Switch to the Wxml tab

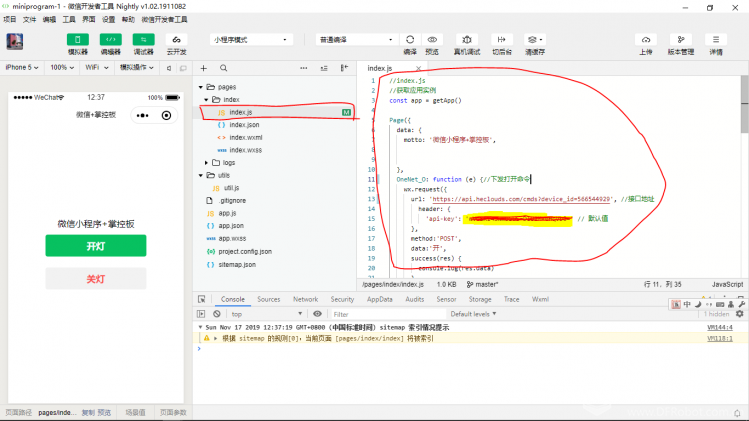click(x=540, y=300)
